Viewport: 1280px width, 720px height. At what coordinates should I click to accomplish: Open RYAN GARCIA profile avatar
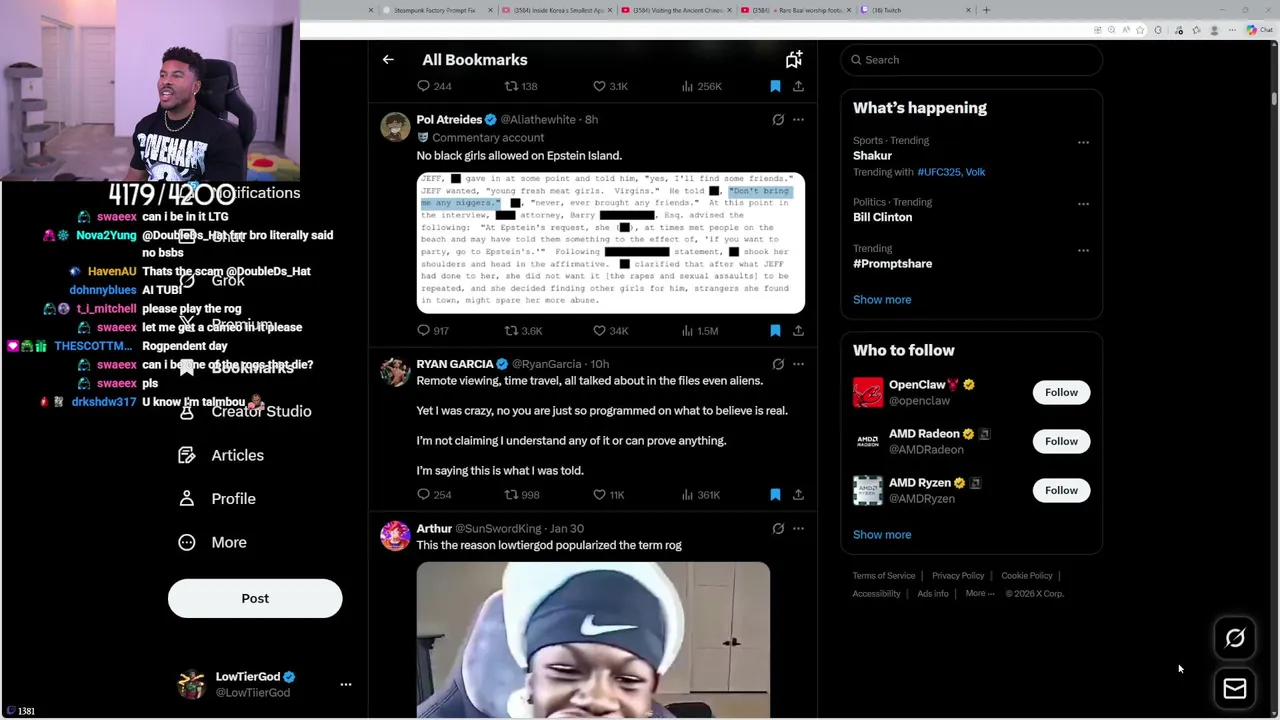(x=395, y=372)
